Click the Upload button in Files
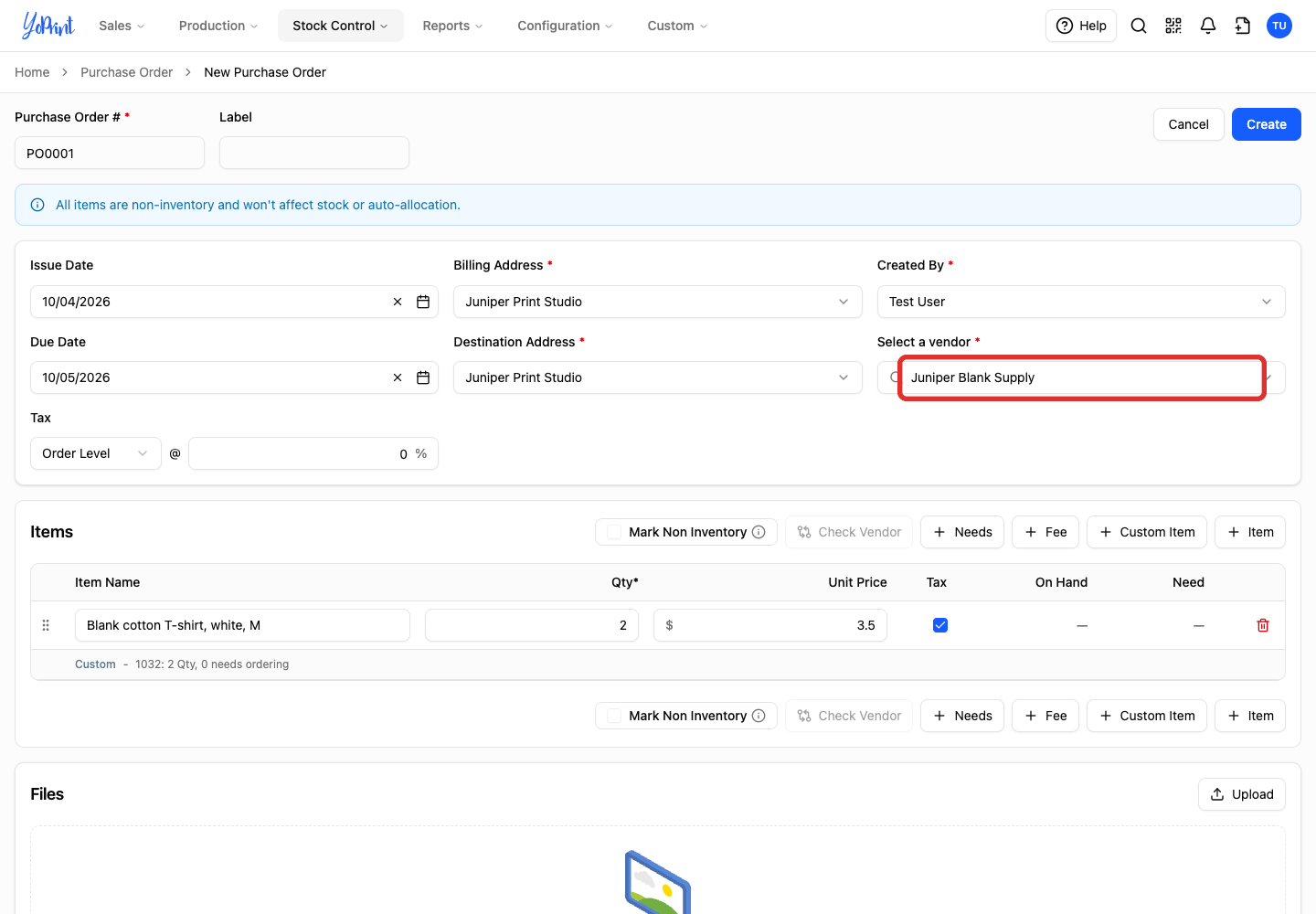The image size is (1316, 914). (1242, 794)
